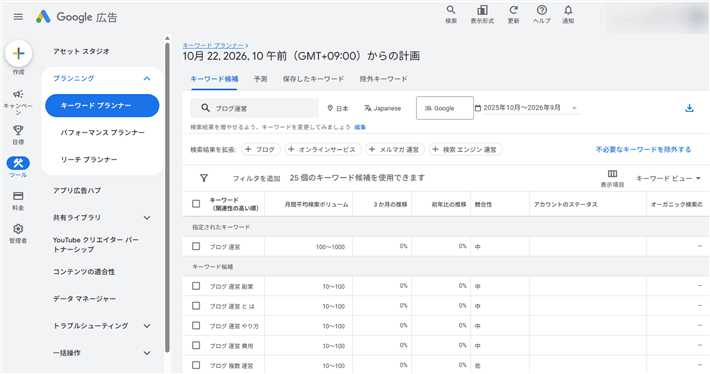
Task: Sort by 3か月の推移 column header
Action: pyautogui.click(x=390, y=205)
